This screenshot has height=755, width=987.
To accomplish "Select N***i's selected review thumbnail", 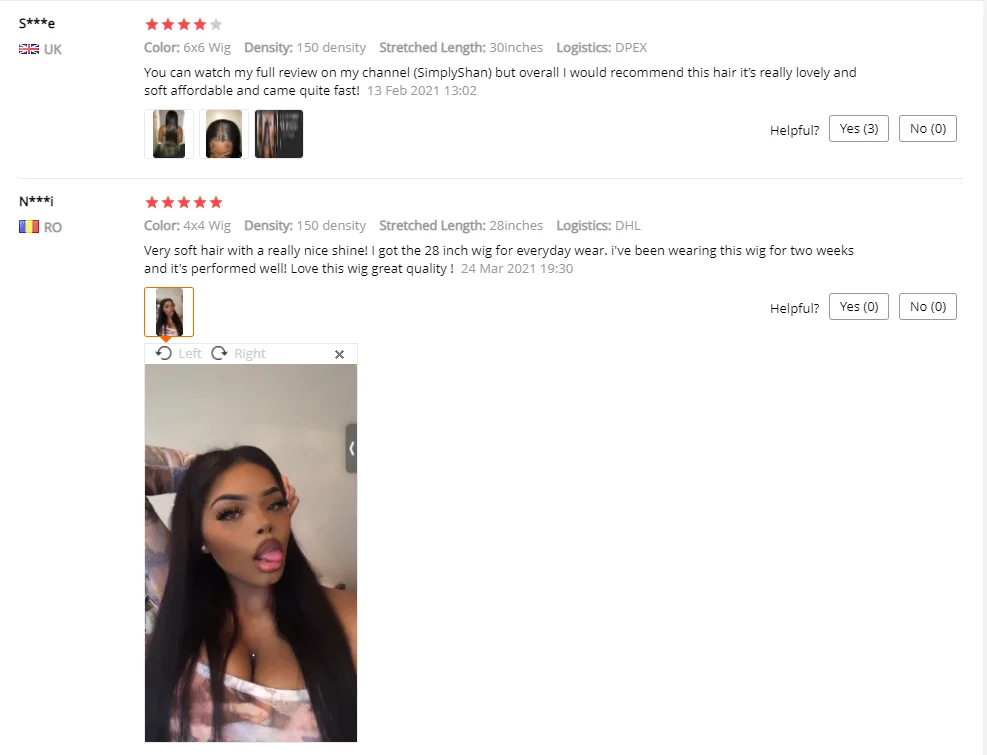I will (169, 312).
